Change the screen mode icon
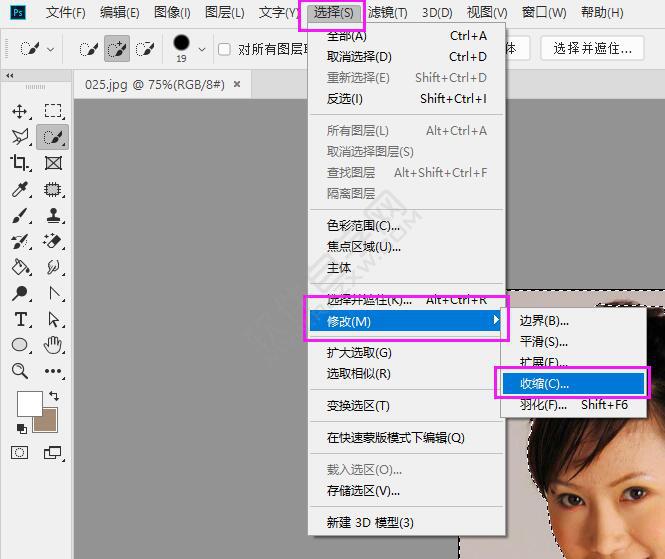This screenshot has width=665, height=559. tap(53, 453)
